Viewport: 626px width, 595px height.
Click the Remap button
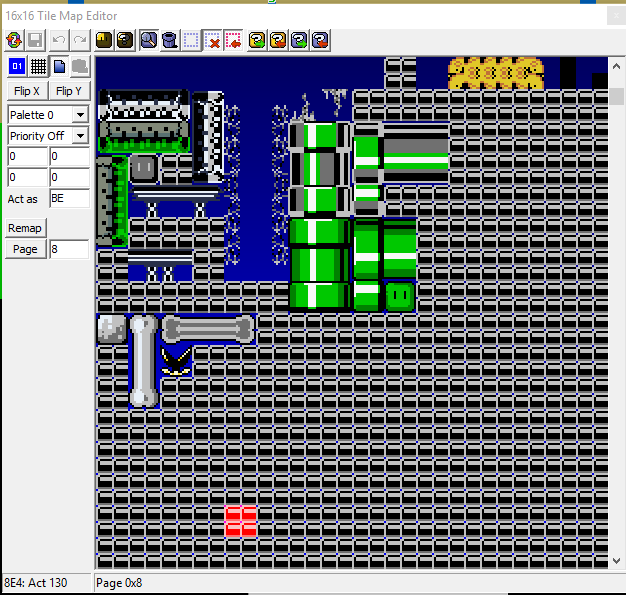(25, 228)
